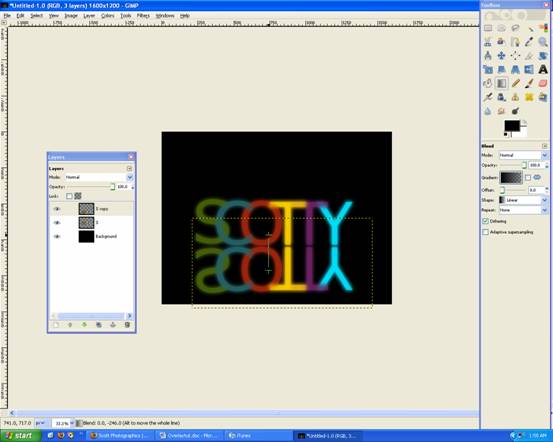Open gradient Repeat dropdown
553x442 pixels.
click(523, 210)
